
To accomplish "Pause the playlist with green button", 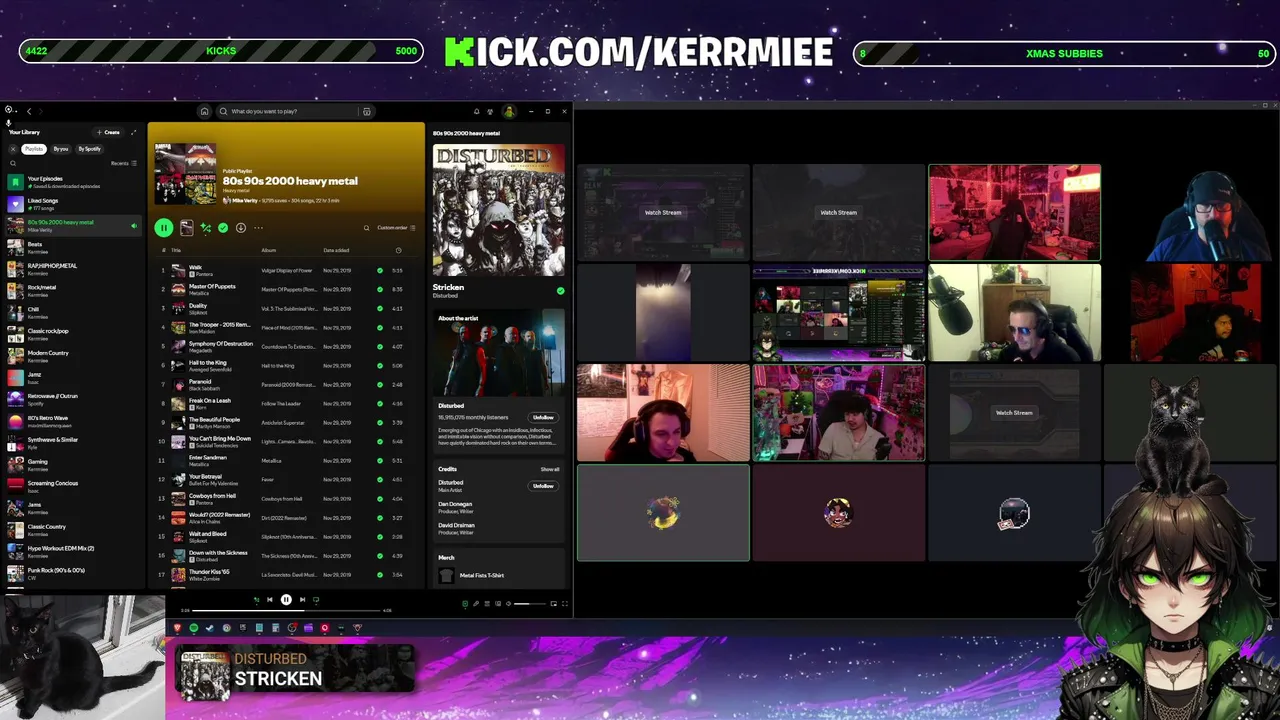I will 164,228.
